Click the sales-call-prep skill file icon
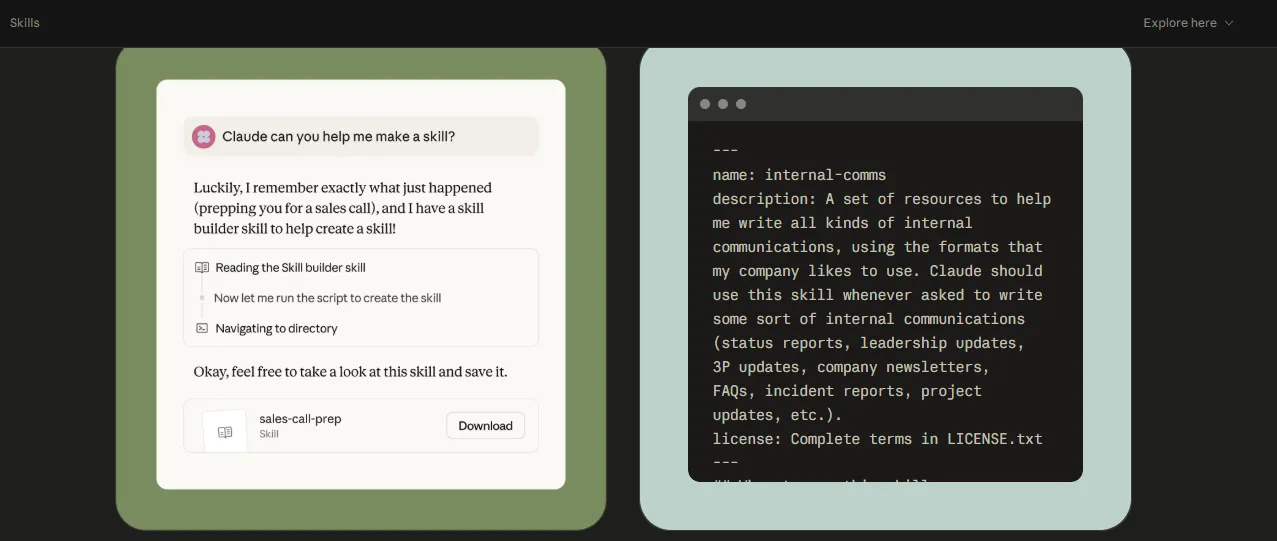The height and width of the screenshot is (541, 1277). [225, 432]
